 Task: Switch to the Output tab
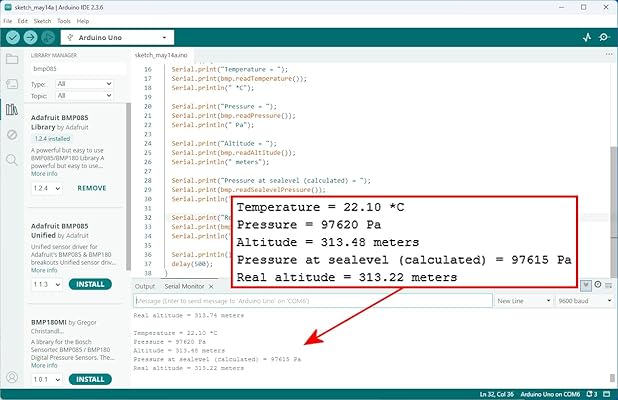145,287
